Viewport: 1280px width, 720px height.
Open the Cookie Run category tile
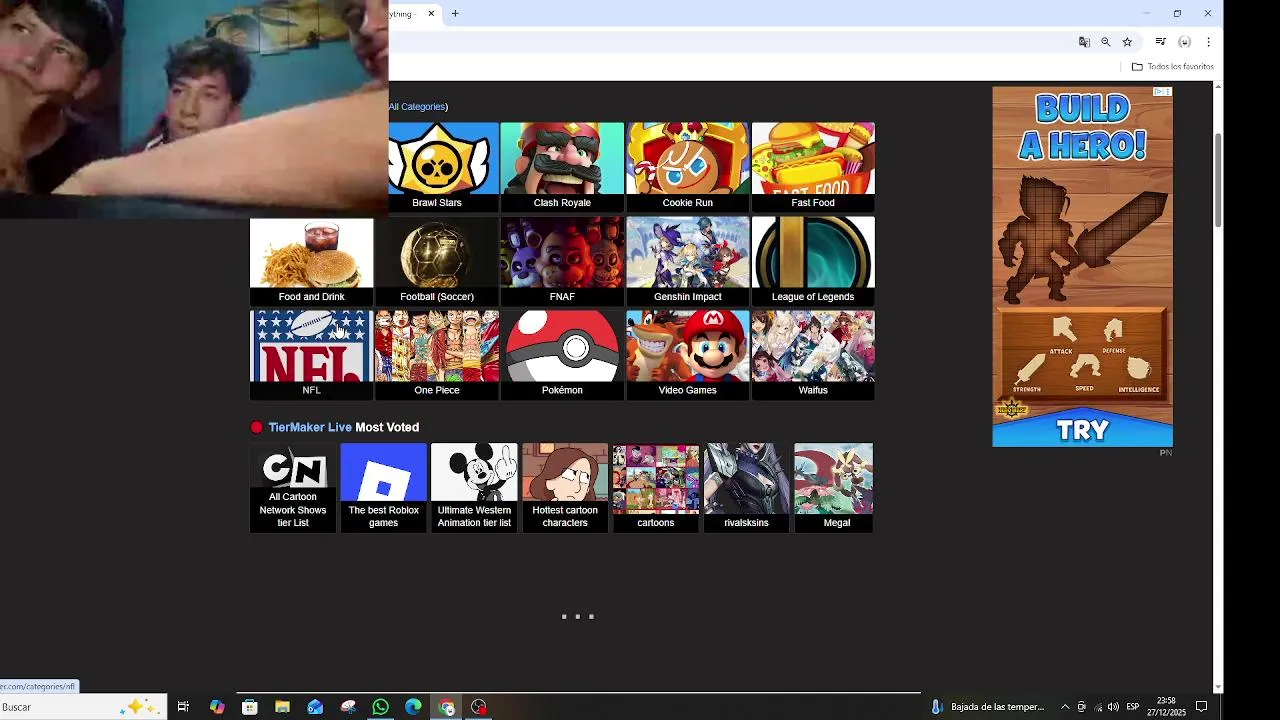(x=687, y=167)
